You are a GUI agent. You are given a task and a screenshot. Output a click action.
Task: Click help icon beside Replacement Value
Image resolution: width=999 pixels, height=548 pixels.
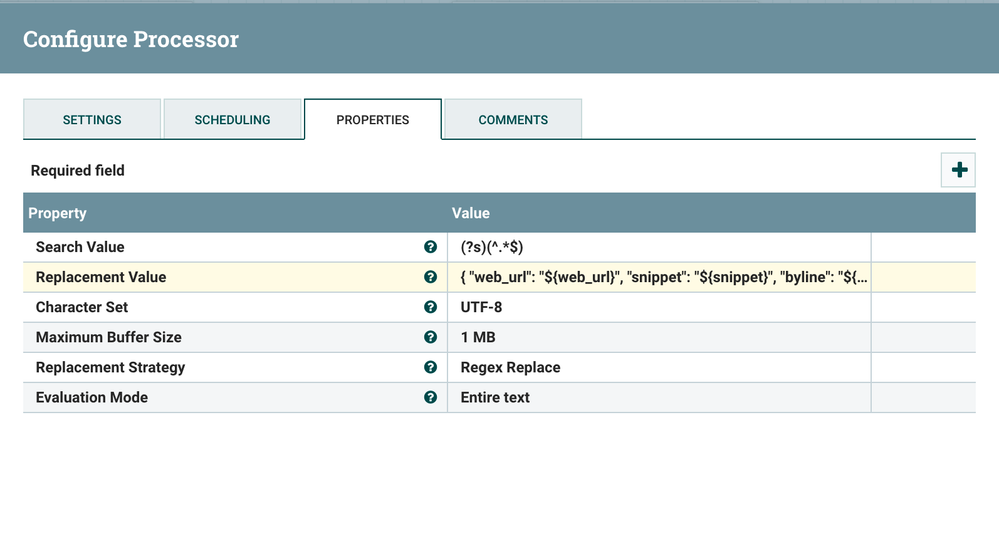pyautogui.click(x=430, y=277)
